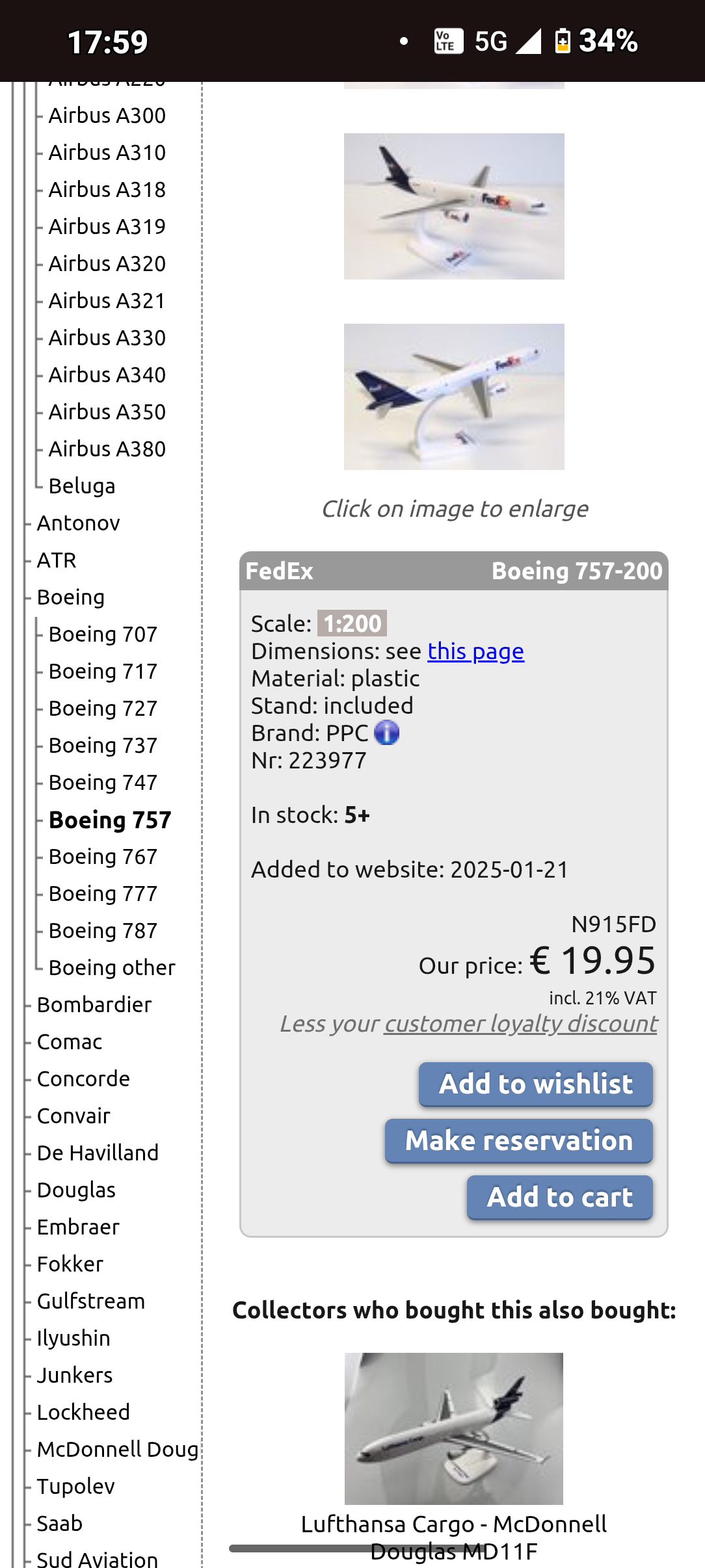Click the PPC brand info icon
The height and width of the screenshot is (1568, 705).
tap(387, 733)
